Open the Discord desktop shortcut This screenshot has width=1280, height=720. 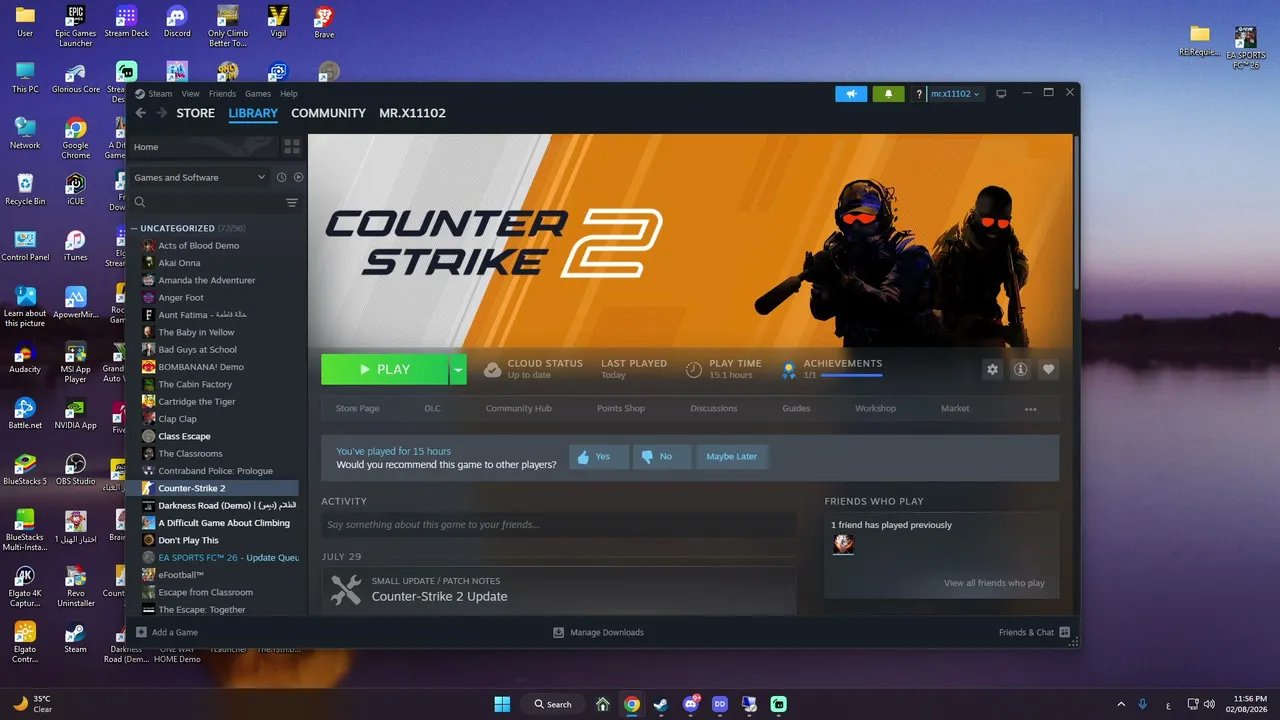pos(177,21)
